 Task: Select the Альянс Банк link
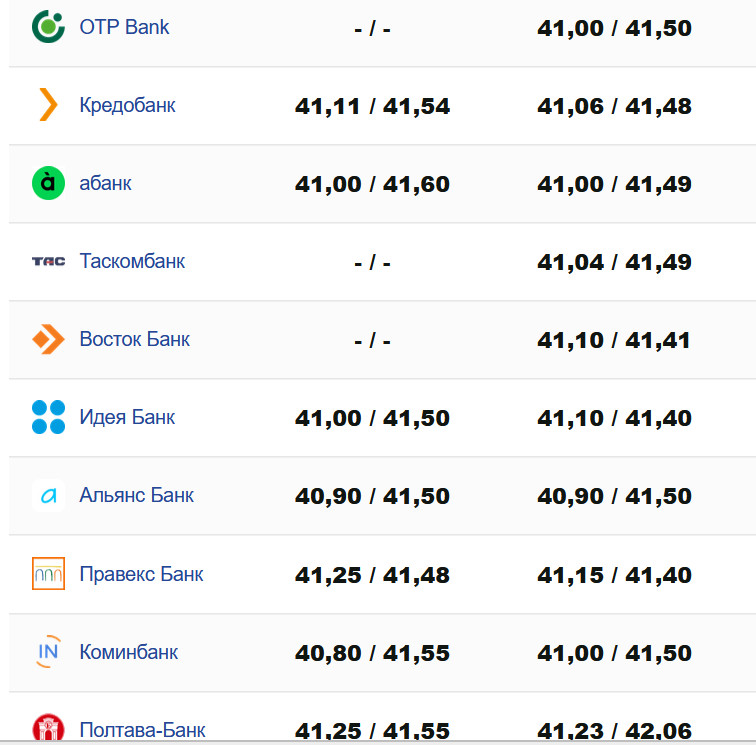tap(136, 495)
